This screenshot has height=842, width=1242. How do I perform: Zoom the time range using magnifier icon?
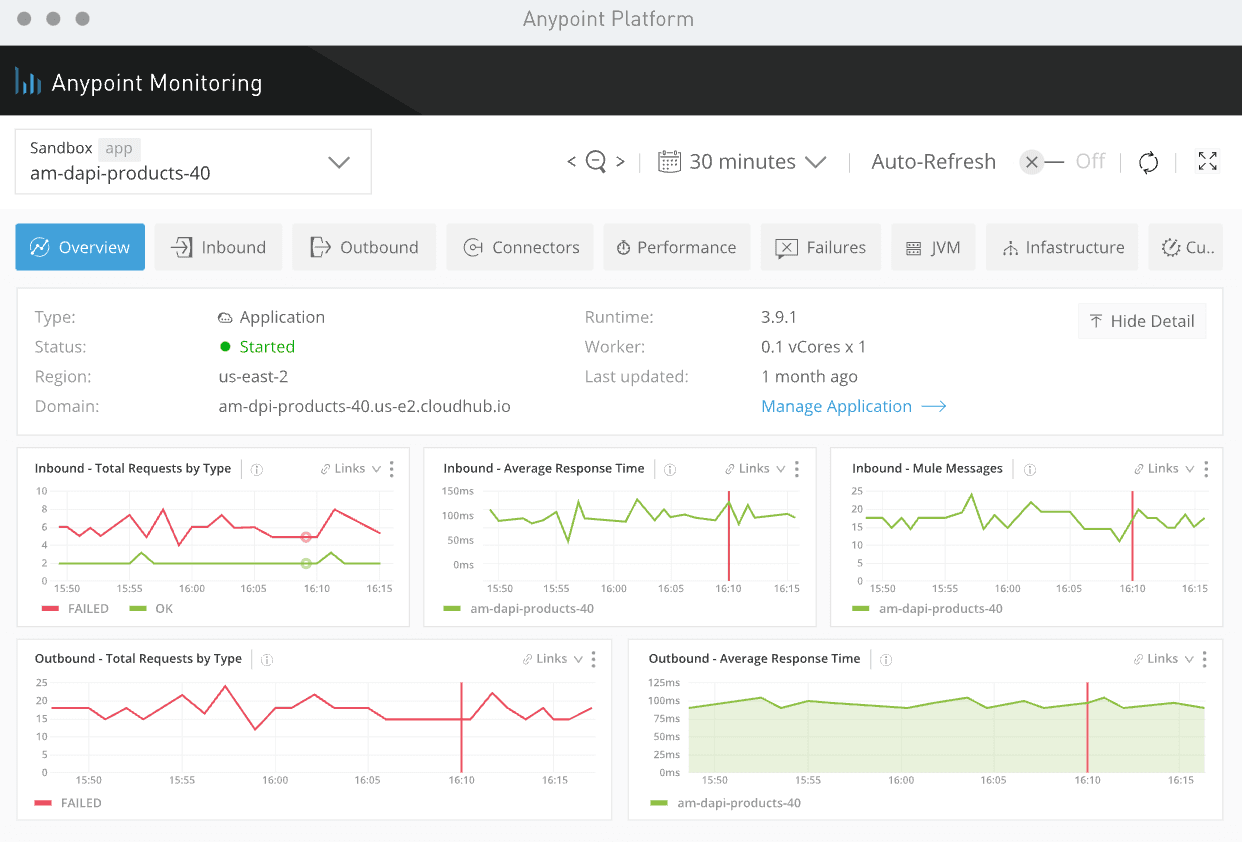click(595, 161)
